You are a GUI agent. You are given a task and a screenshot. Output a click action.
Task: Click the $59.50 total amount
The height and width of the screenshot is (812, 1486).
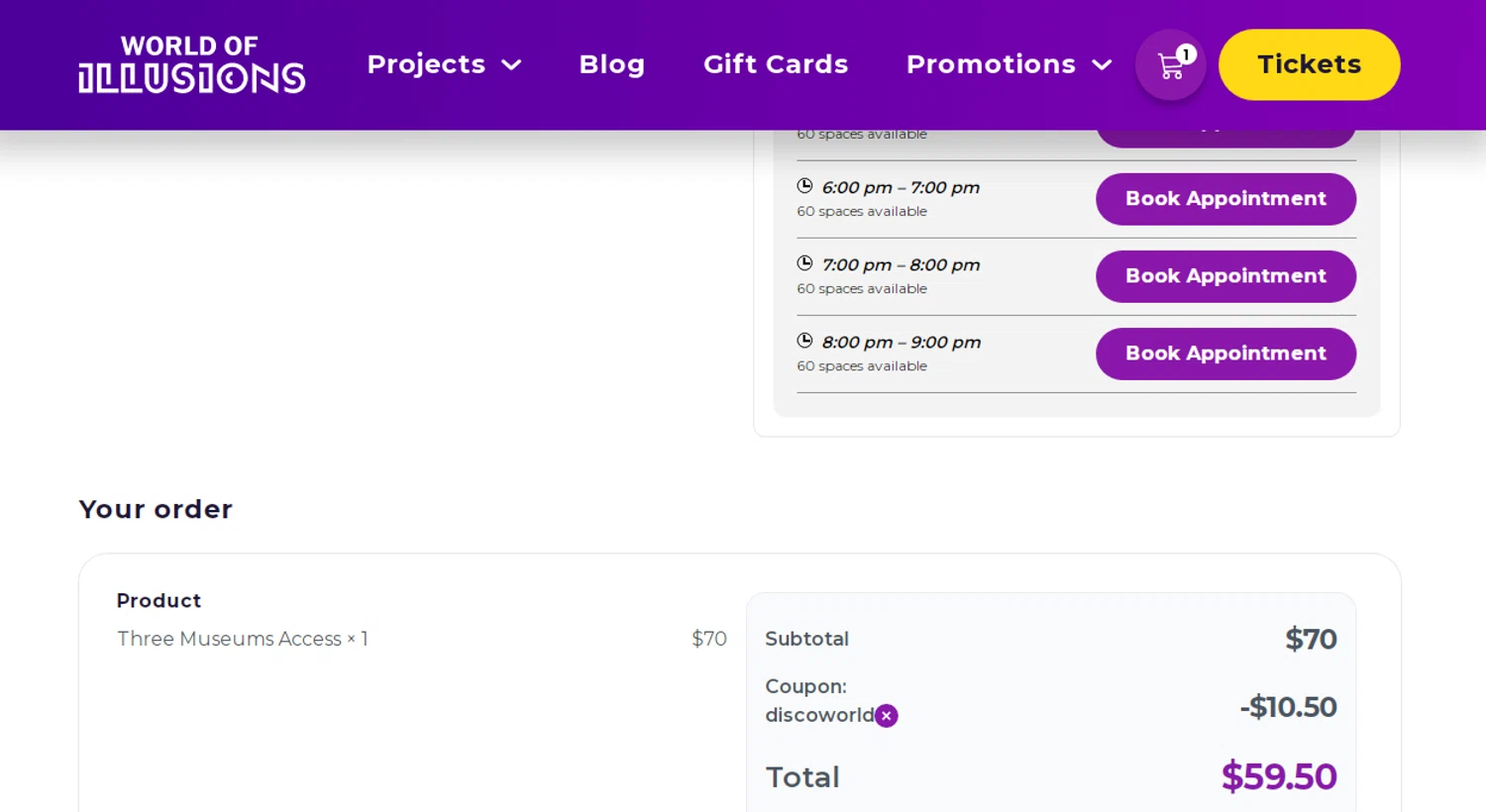[1279, 776]
